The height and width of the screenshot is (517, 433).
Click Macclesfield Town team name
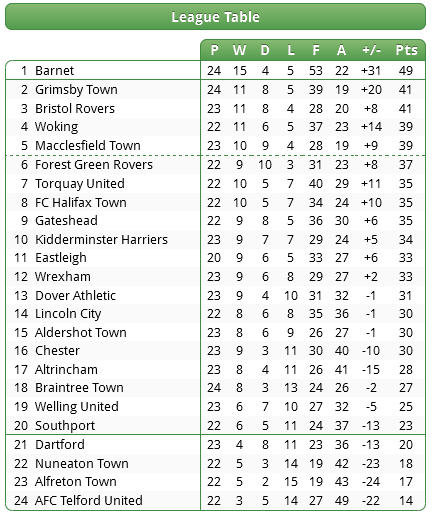point(88,146)
